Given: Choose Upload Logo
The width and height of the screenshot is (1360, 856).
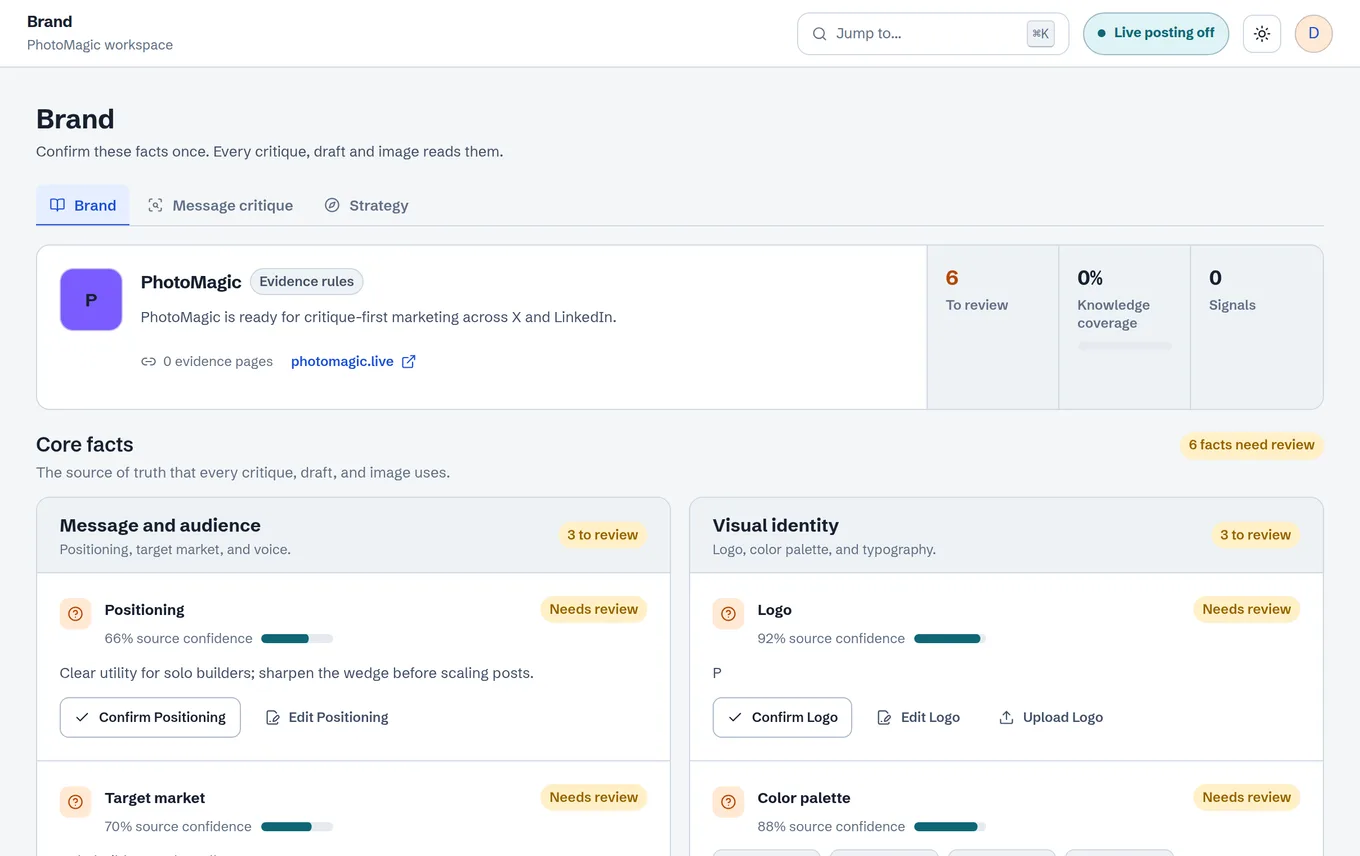Looking at the screenshot, I should (1051, 717).
